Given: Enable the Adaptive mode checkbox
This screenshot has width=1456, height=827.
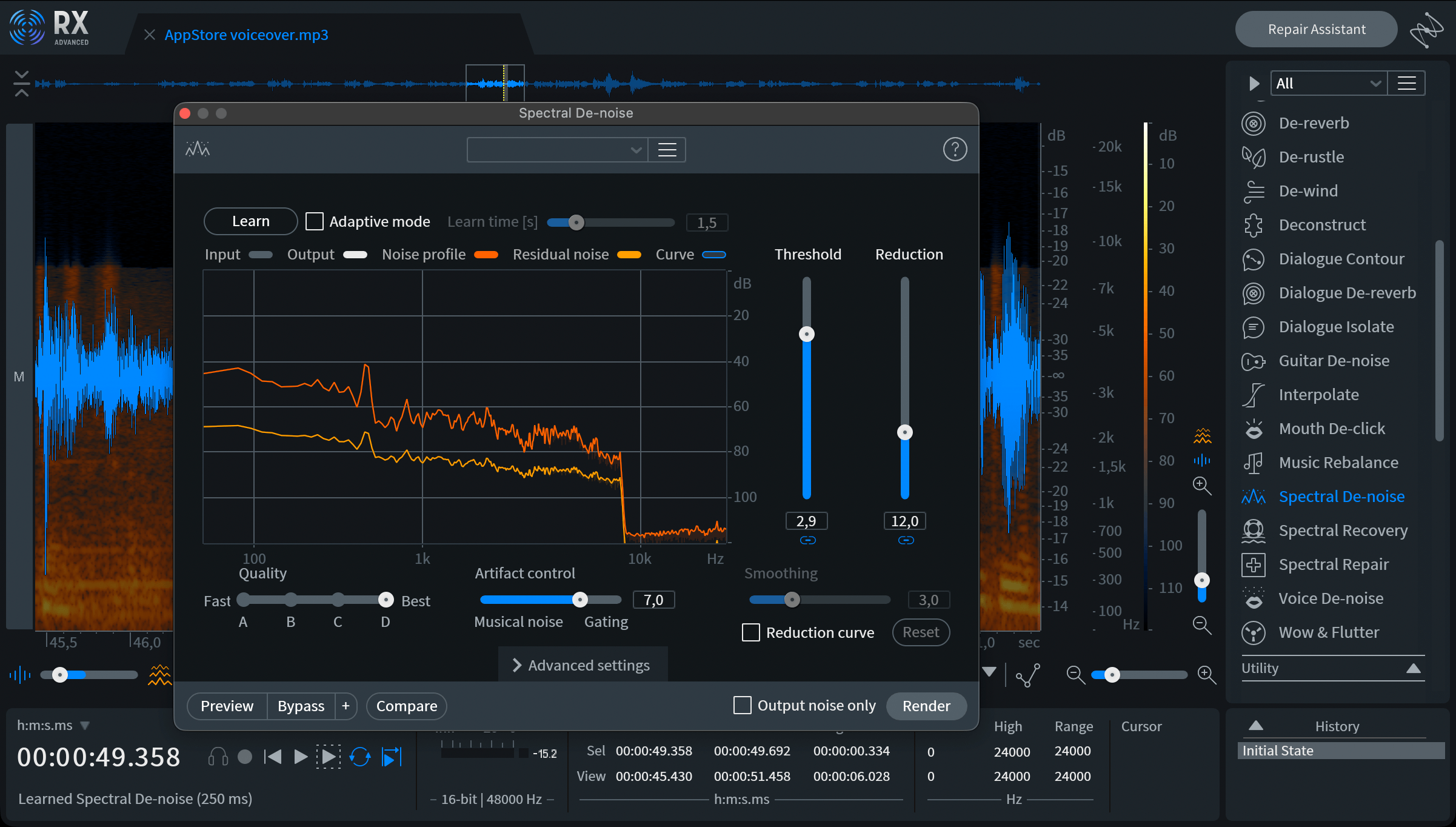Looking at the screenshot, I should click(x=314, y=221).
